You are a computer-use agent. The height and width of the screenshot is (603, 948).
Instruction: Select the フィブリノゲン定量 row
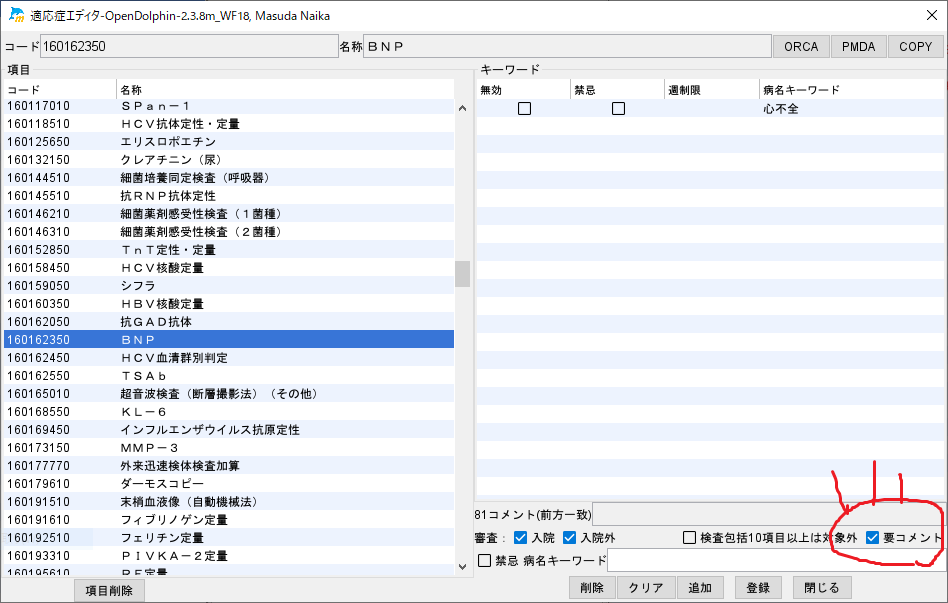(229, 520)
